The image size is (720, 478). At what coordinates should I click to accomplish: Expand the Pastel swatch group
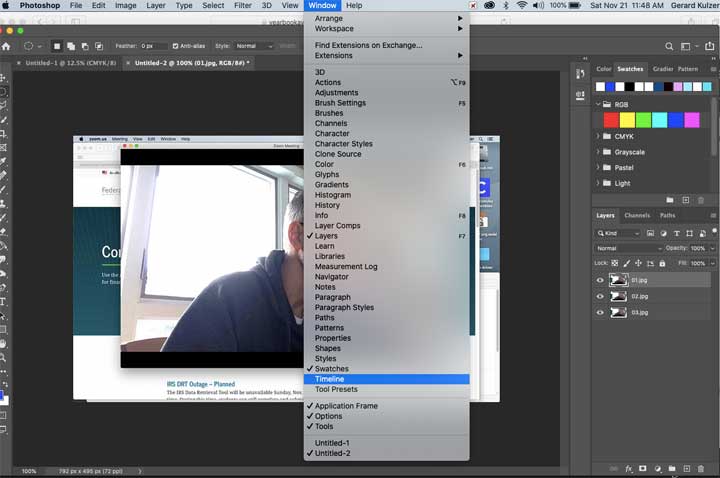[x=598, y=168]
